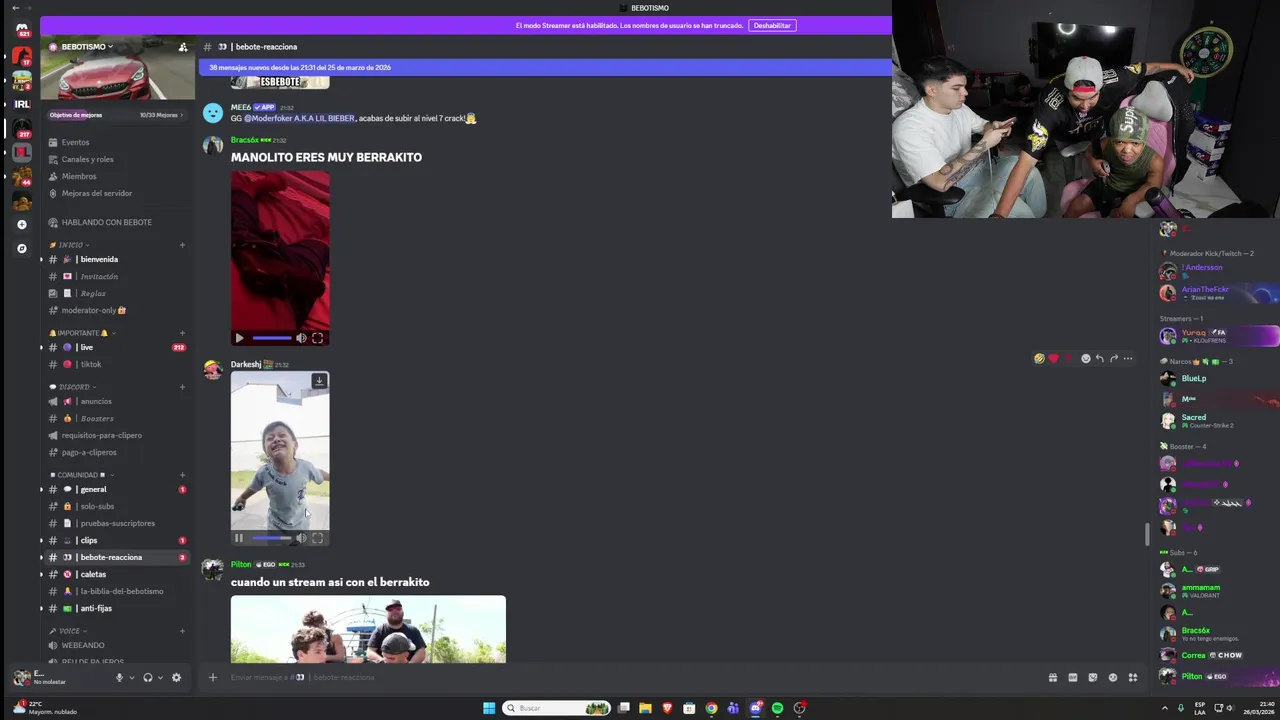Open the Discover servers compass icon
The height and width of the screenshot is (720, 1280).
pos(22,248)
